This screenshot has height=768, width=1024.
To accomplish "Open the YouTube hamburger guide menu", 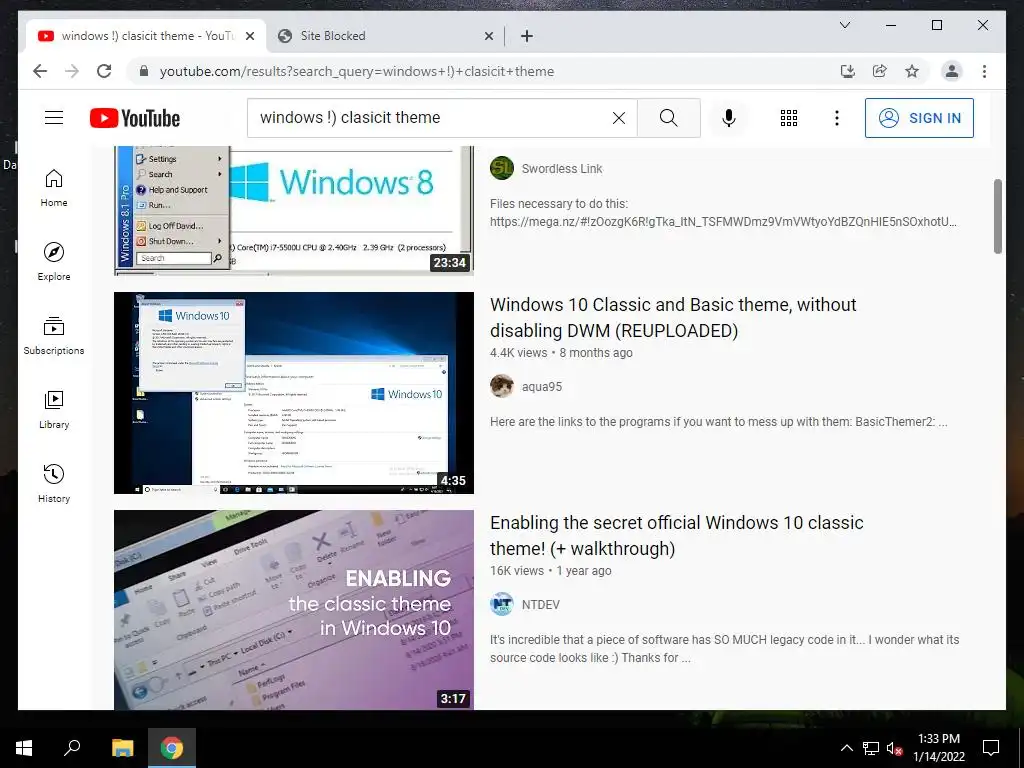I will [x=54, y=118].
